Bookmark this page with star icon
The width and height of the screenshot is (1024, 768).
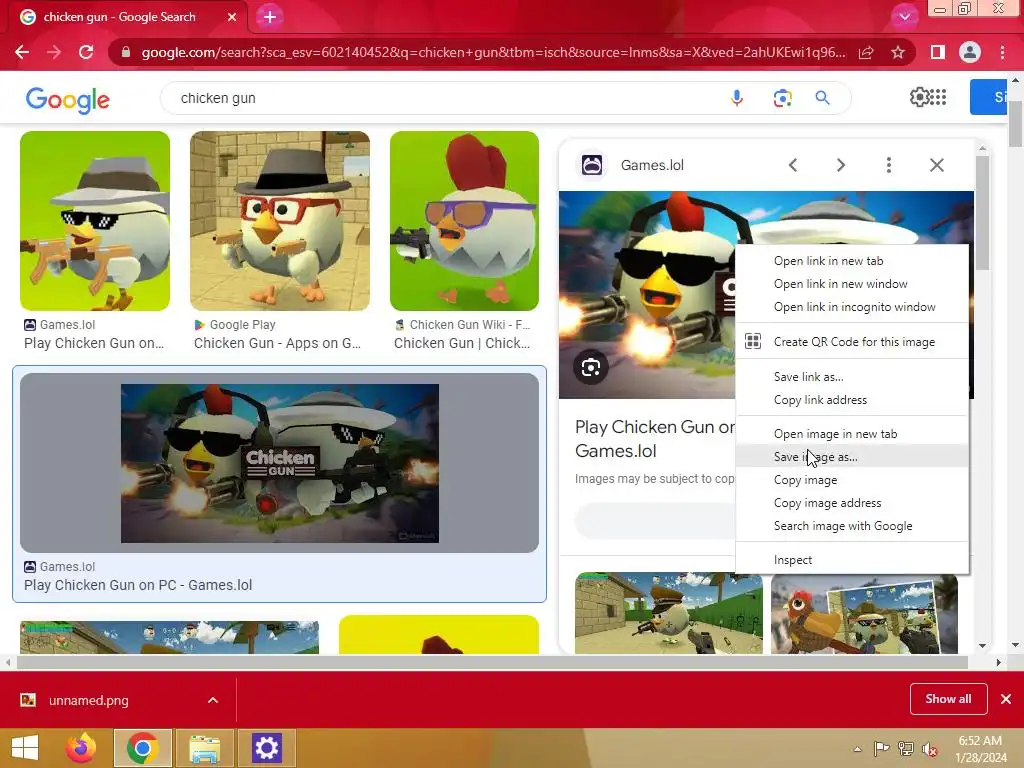click(898, 52)
